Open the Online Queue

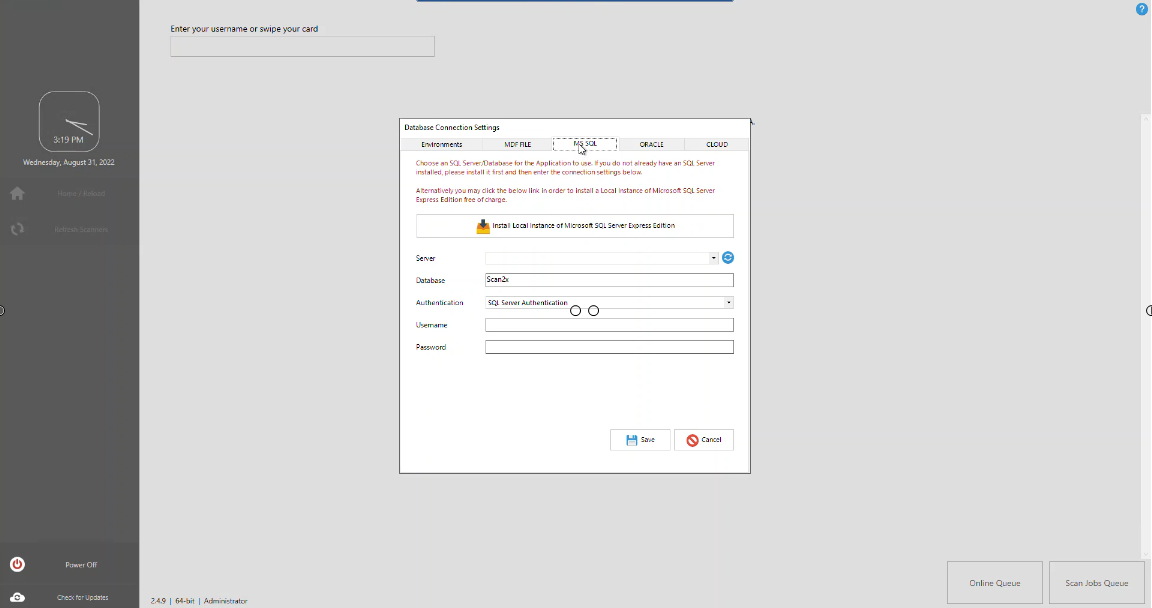click(x=994, y=582)
